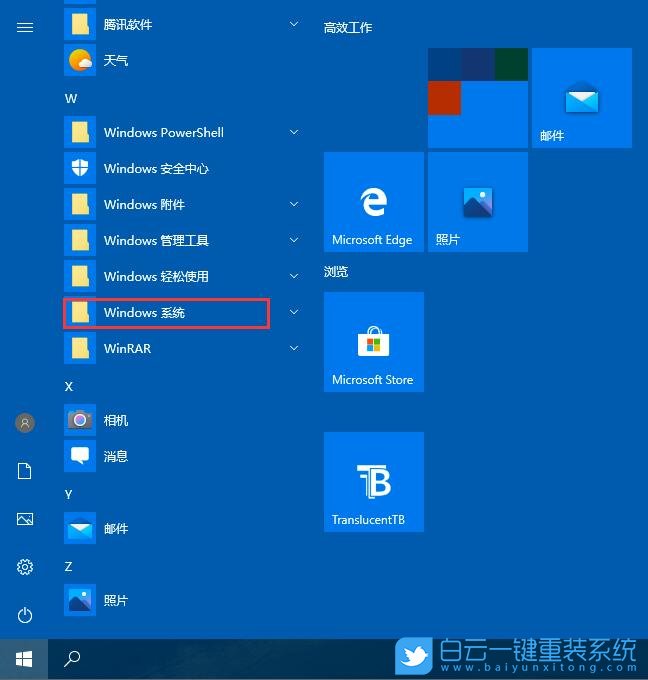
Task: Open Settings gear icon
Action: coord(25,567)
